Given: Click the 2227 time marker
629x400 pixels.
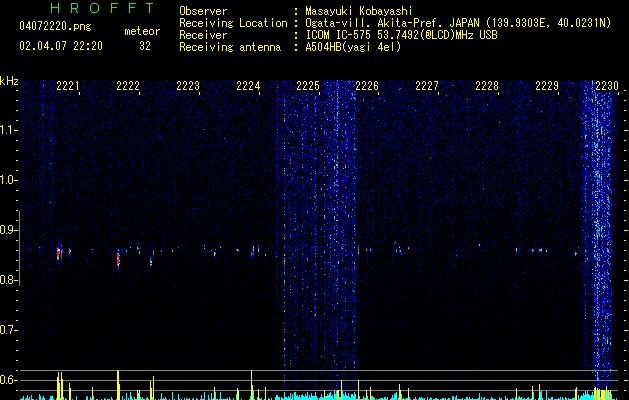Looking at the screenshot, I should point(427,86).
